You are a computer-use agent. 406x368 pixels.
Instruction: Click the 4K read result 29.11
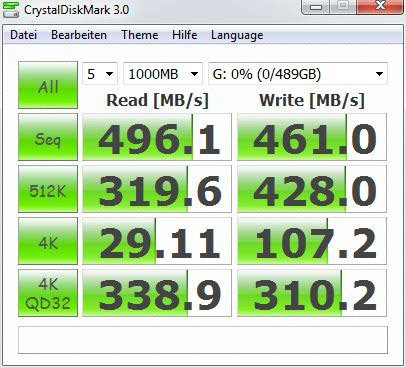[157, 241]
